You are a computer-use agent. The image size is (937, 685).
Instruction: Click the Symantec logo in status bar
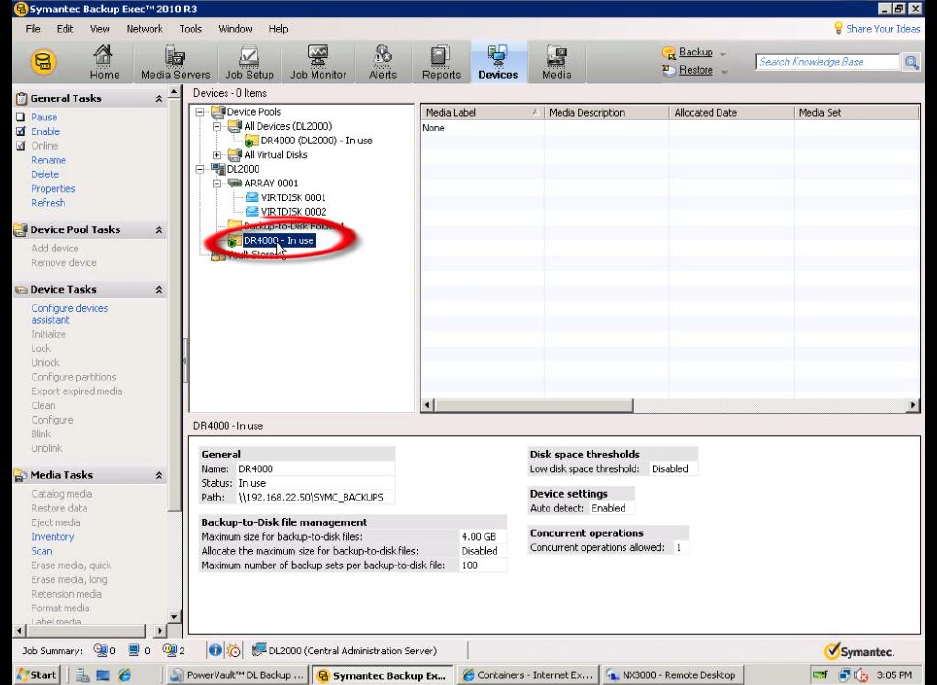click(x=858, y=651)
